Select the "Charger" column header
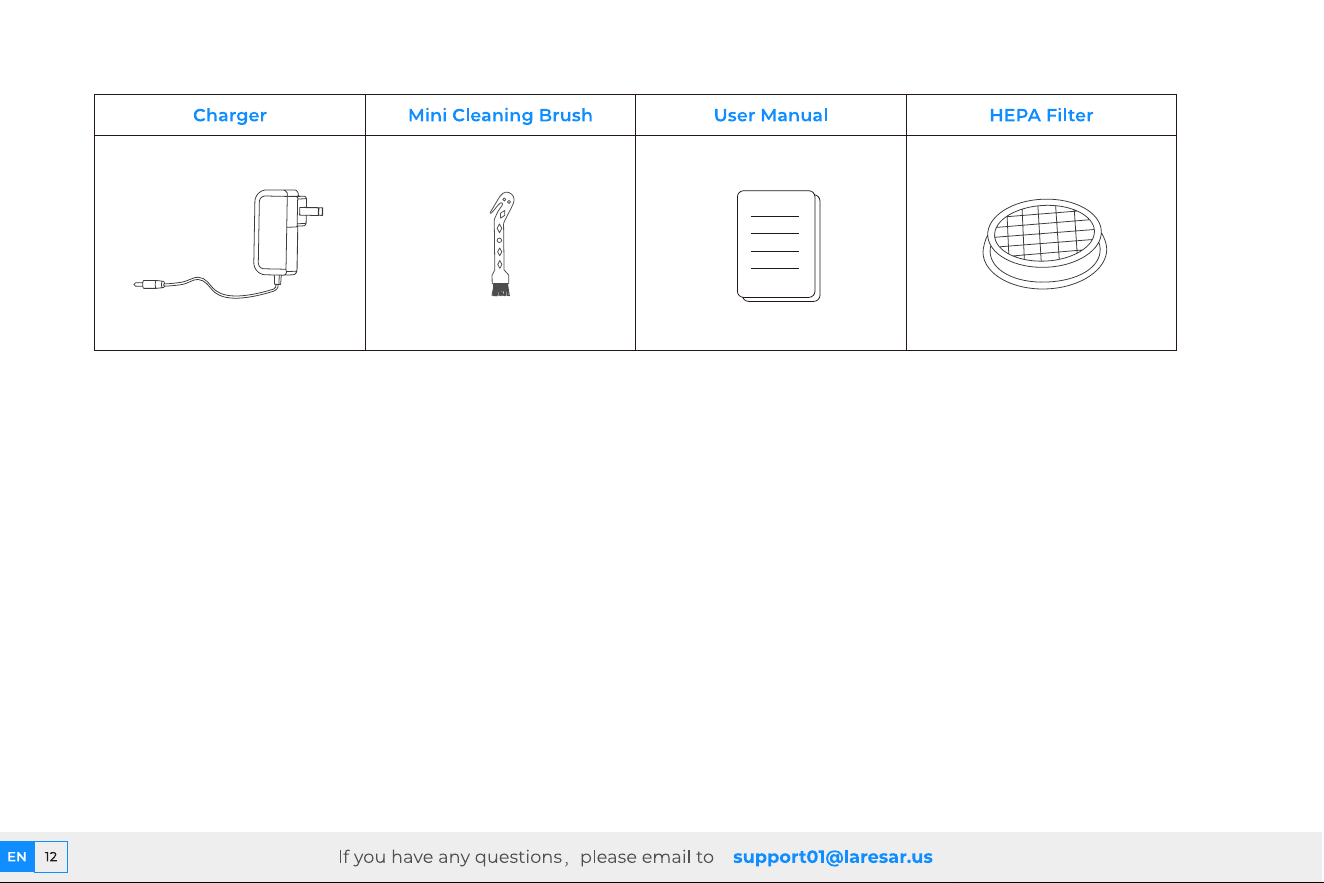Screen dimensions: 1324x883 (x=230, y=115)
